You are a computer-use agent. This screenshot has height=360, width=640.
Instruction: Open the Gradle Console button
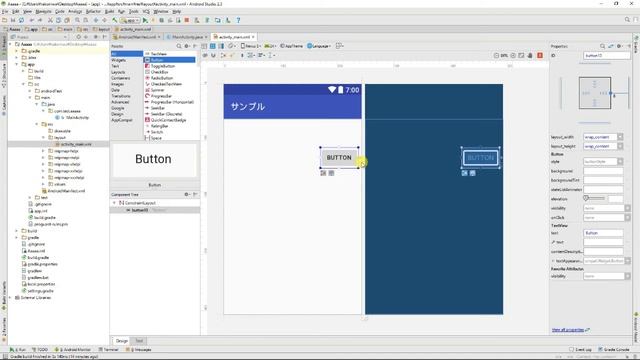point(614,349)
